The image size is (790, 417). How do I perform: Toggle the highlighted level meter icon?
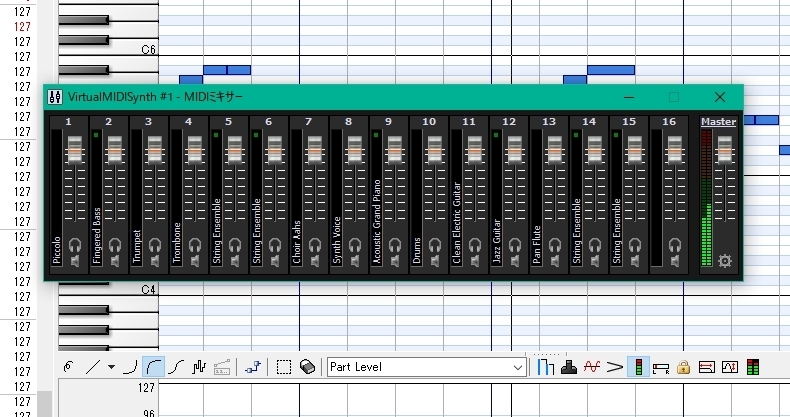(x=638, y=367)
